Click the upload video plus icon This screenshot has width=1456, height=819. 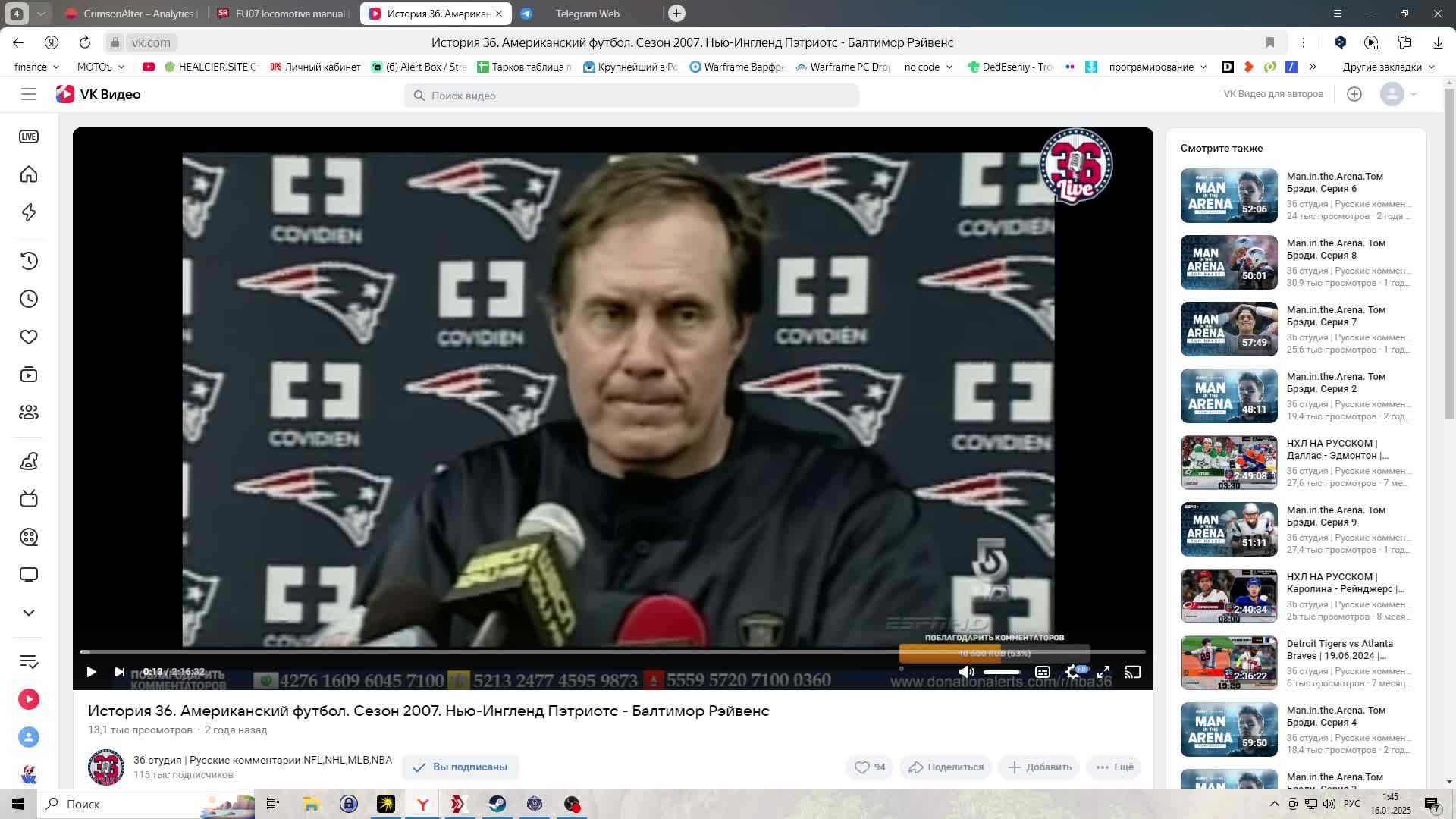point(1354,94)
